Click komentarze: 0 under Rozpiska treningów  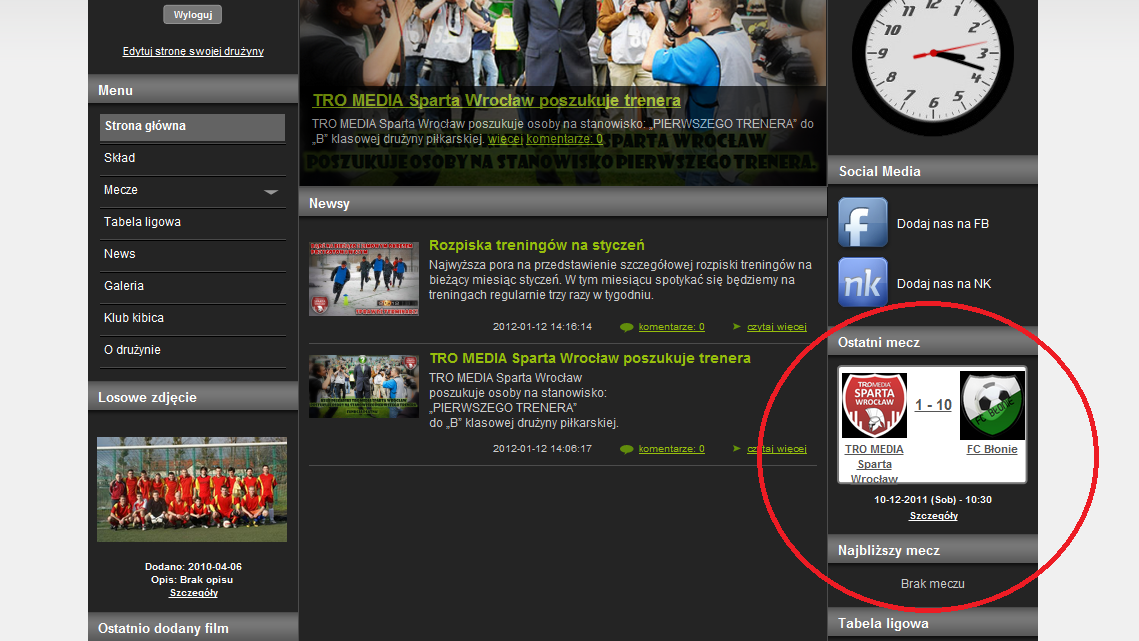pyautogui.click(x=671, y=327)
